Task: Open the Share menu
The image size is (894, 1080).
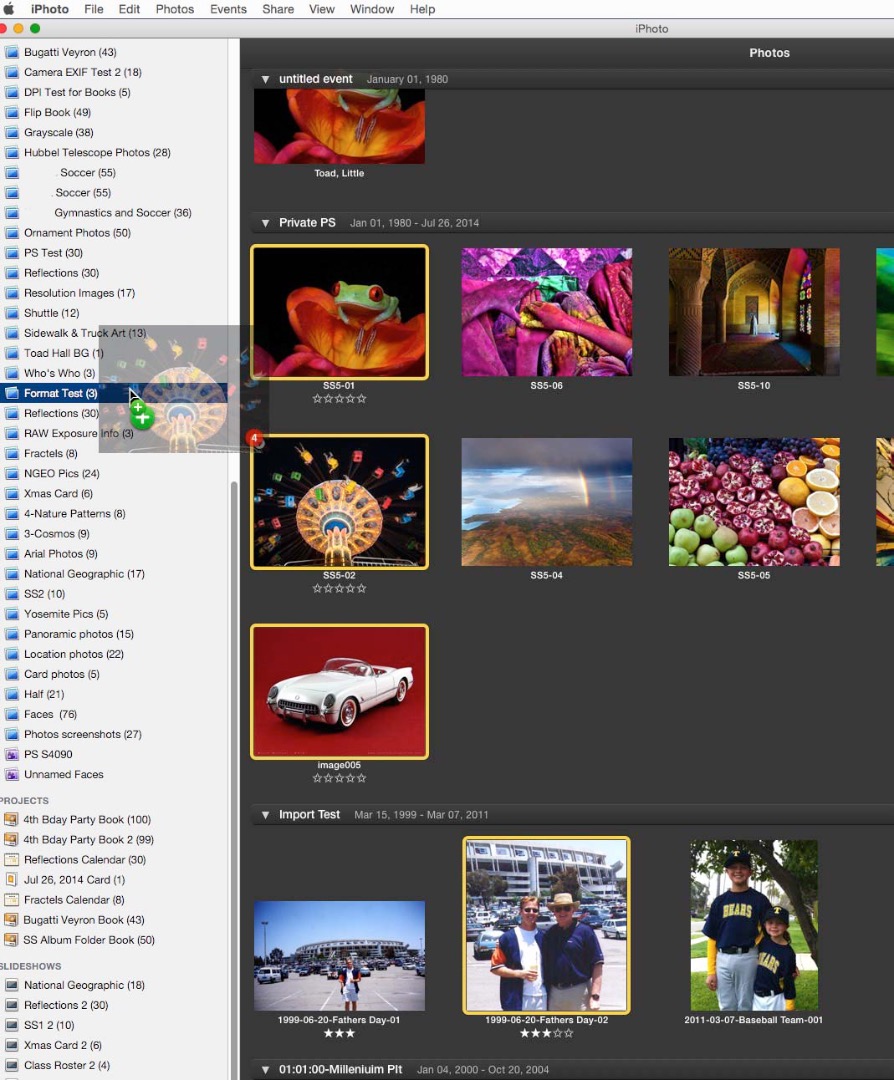Action: pos(278,9)
